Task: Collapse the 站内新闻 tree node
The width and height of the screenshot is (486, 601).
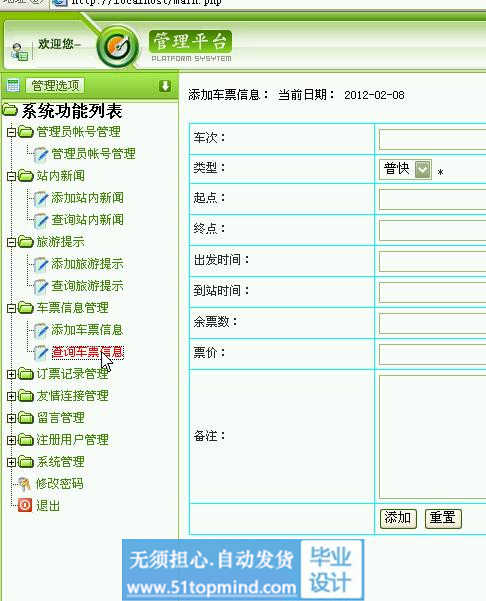Action: (11, 176)
